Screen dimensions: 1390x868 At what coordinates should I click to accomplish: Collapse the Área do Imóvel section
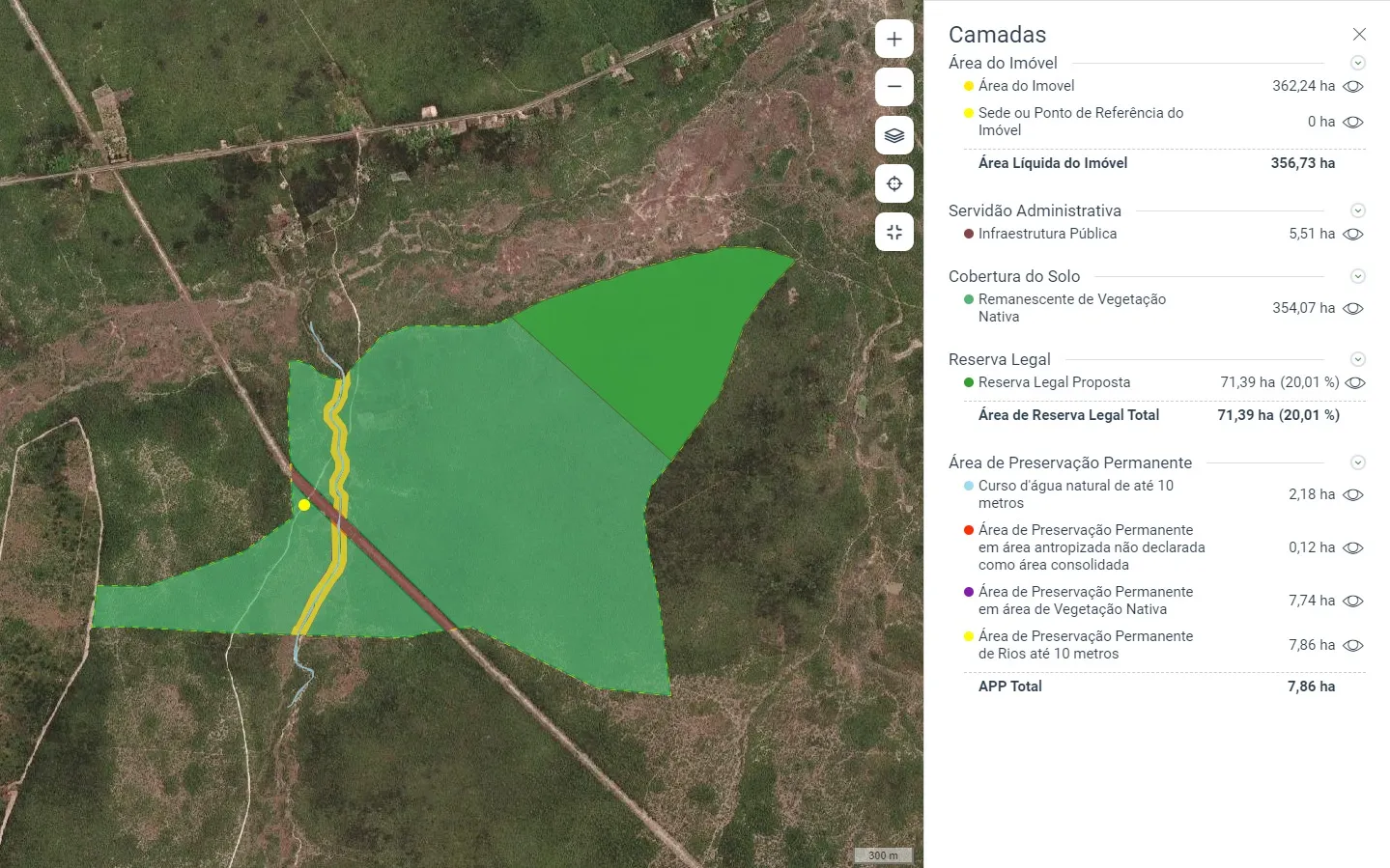coord(1357,63)
